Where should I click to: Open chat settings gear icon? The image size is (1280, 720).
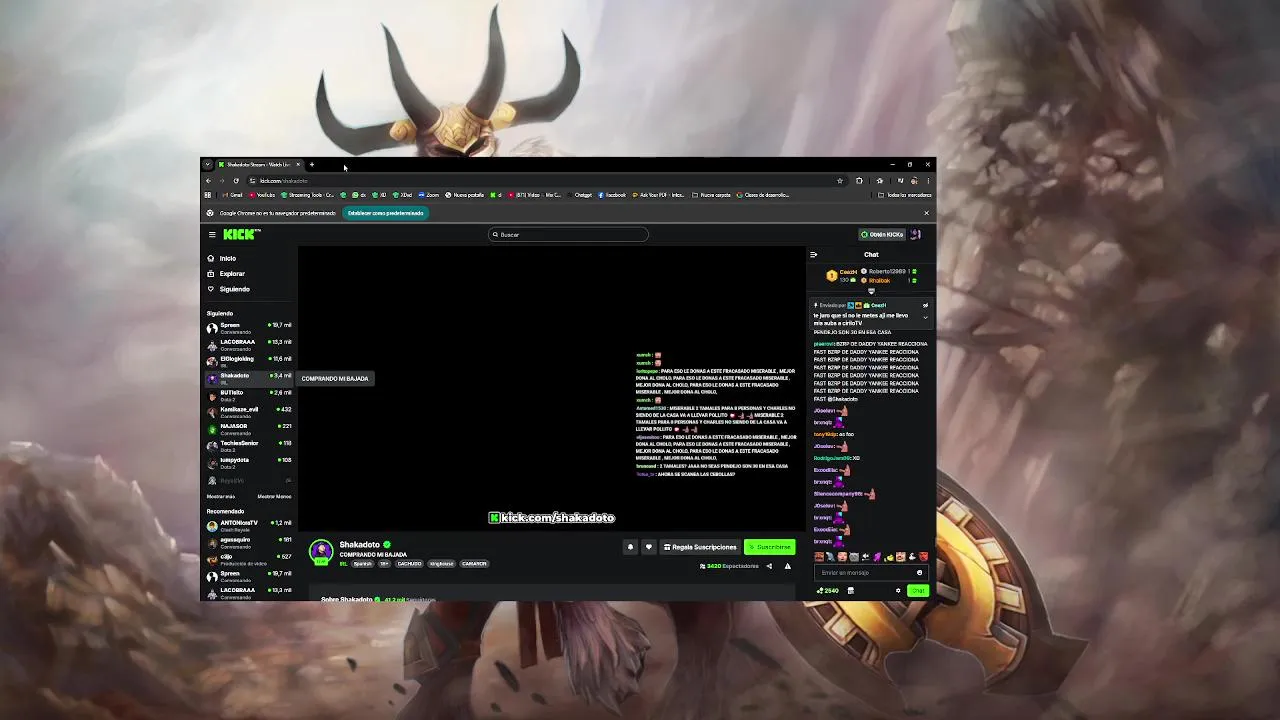point(898,591)
